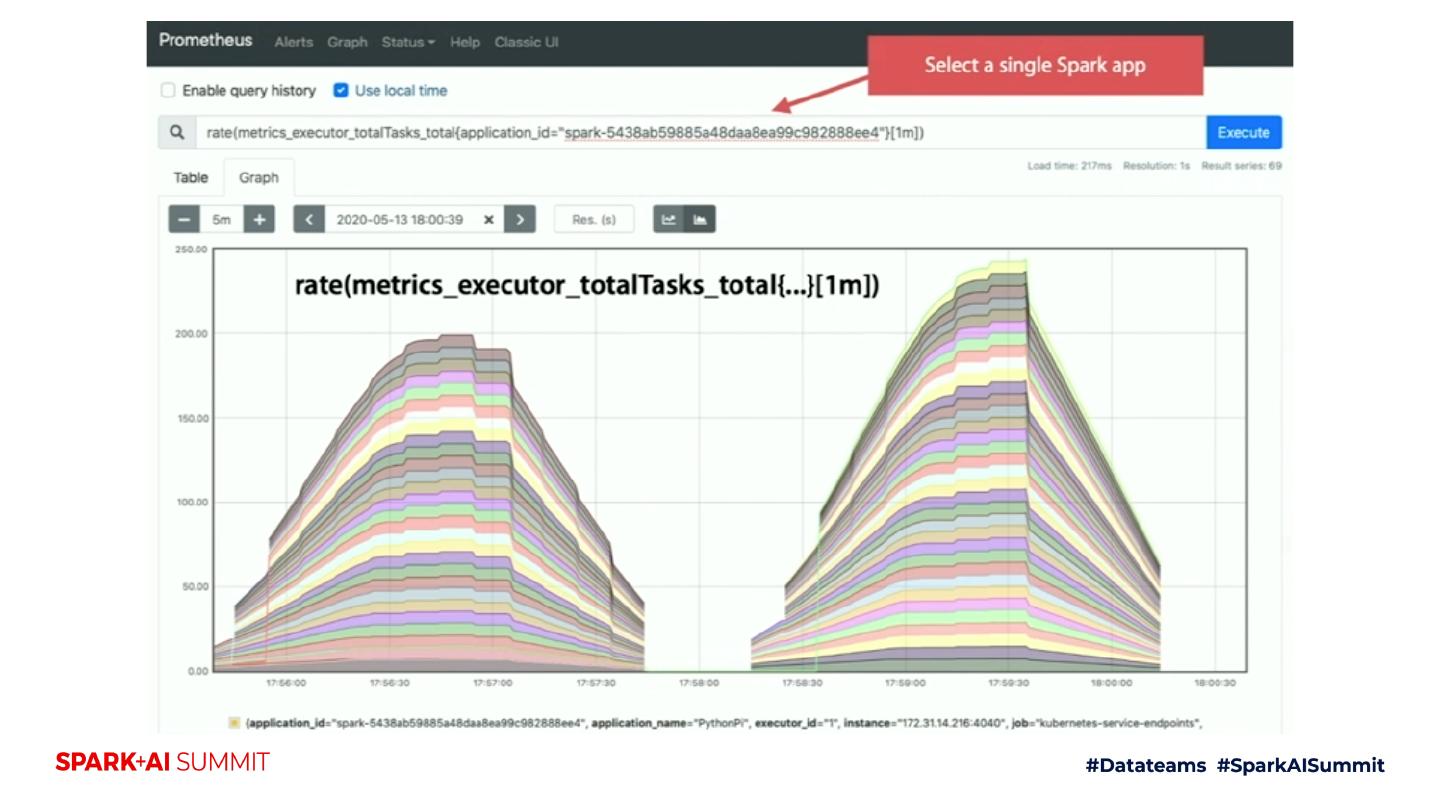
Task: Open the Classic UI link
Action: pos(526,42)
